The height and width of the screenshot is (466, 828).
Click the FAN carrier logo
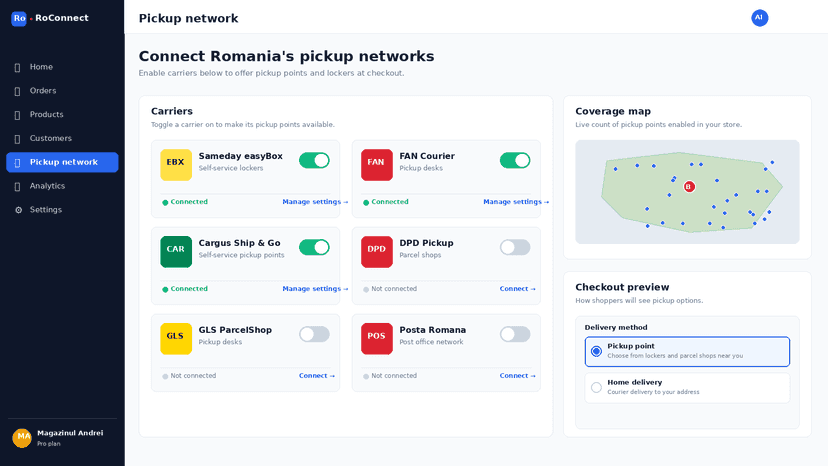tap(377, 165)
